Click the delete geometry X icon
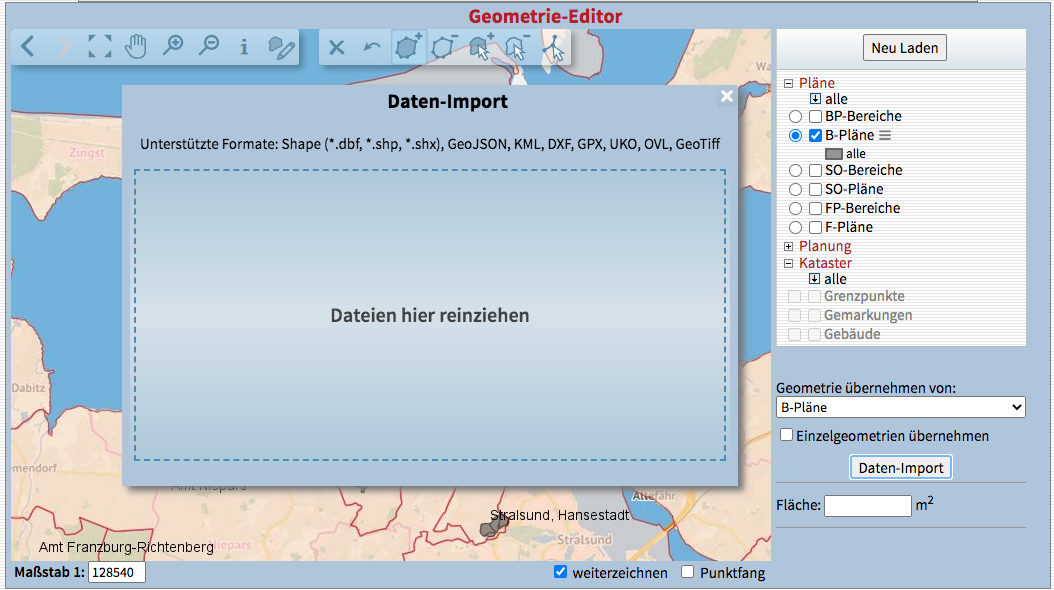Screen dimensions: 1054x590 coord(336,47)
